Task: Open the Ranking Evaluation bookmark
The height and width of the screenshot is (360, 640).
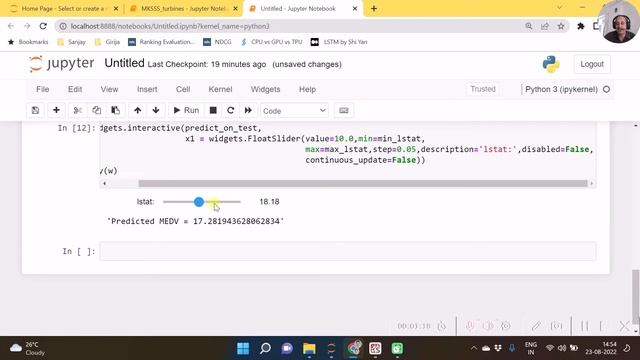Action: 161,42
